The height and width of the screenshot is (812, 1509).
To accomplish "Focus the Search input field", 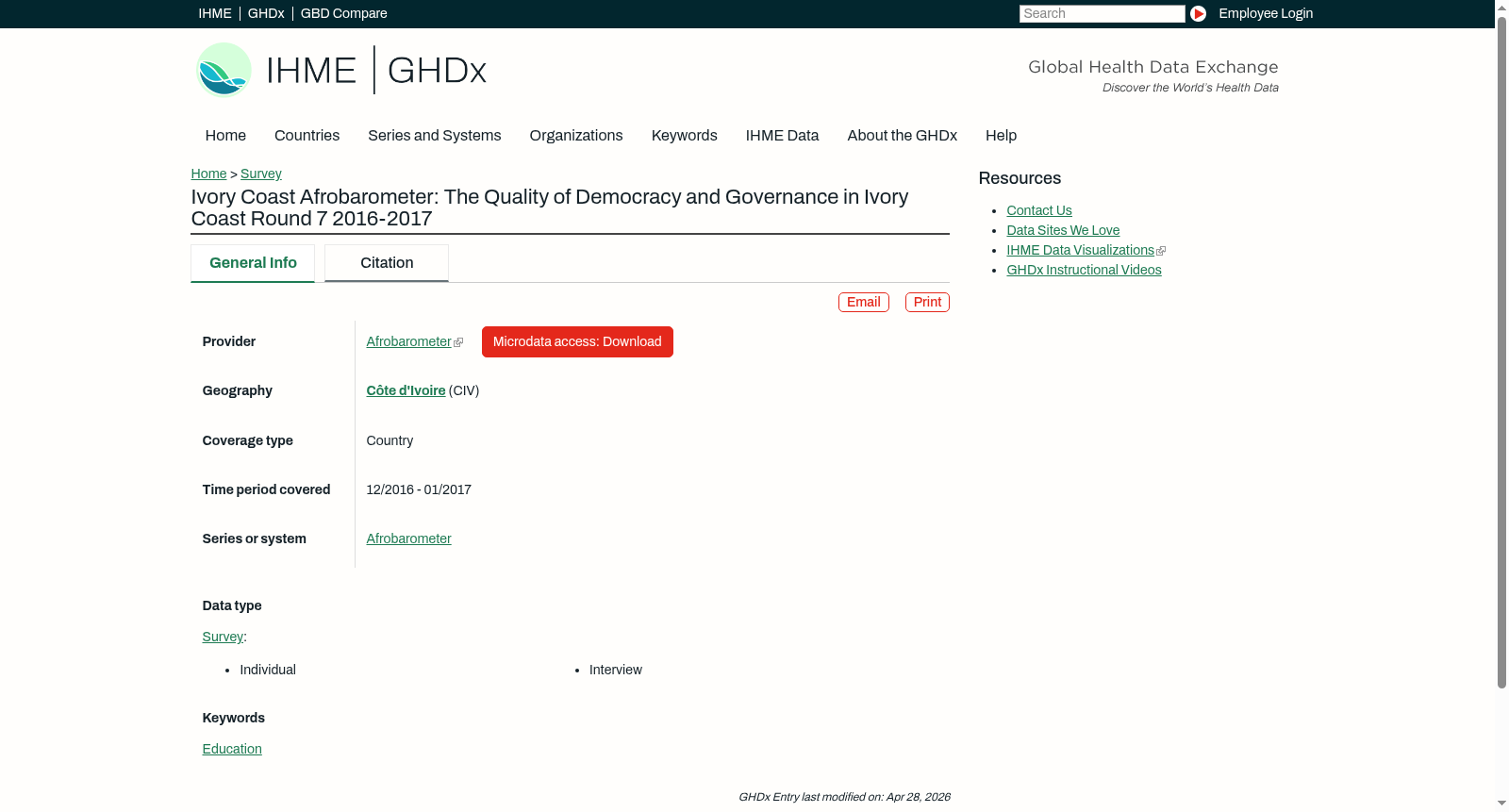I will 1102,13.
